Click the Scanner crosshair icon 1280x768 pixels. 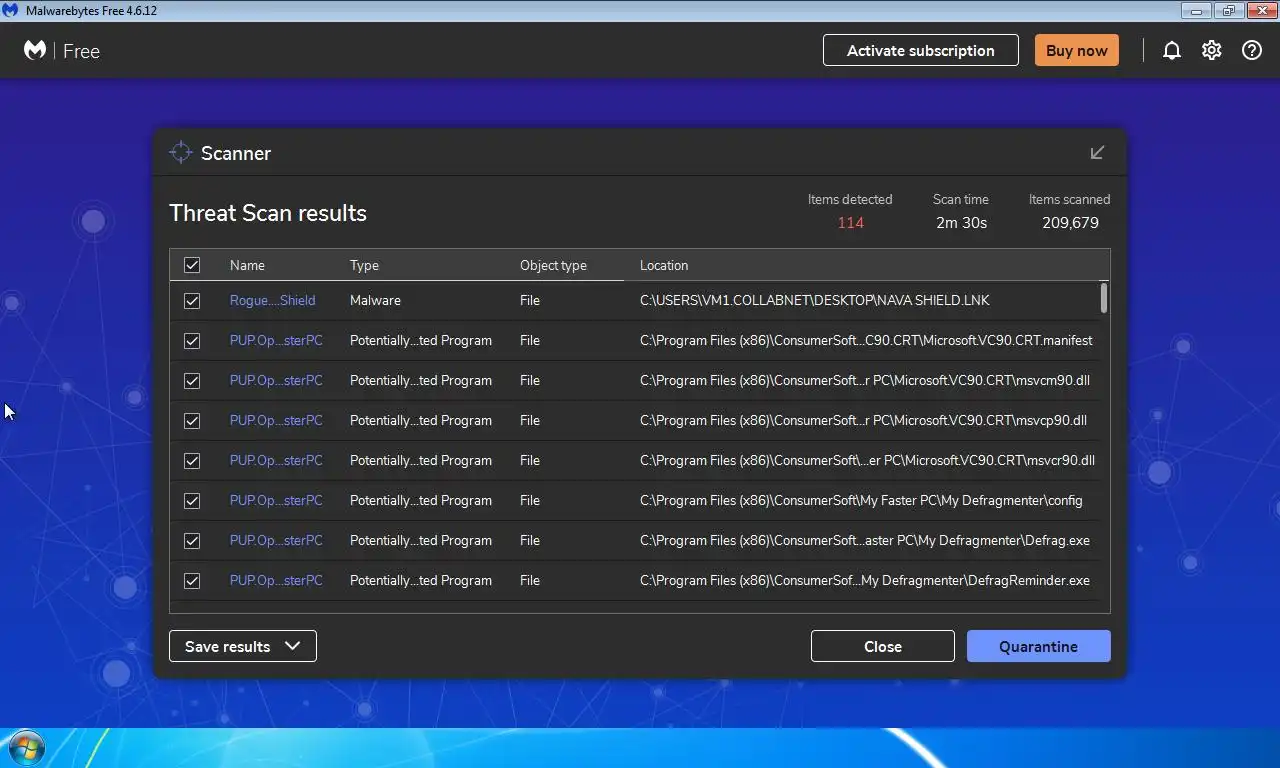click(x=180, y=152)
